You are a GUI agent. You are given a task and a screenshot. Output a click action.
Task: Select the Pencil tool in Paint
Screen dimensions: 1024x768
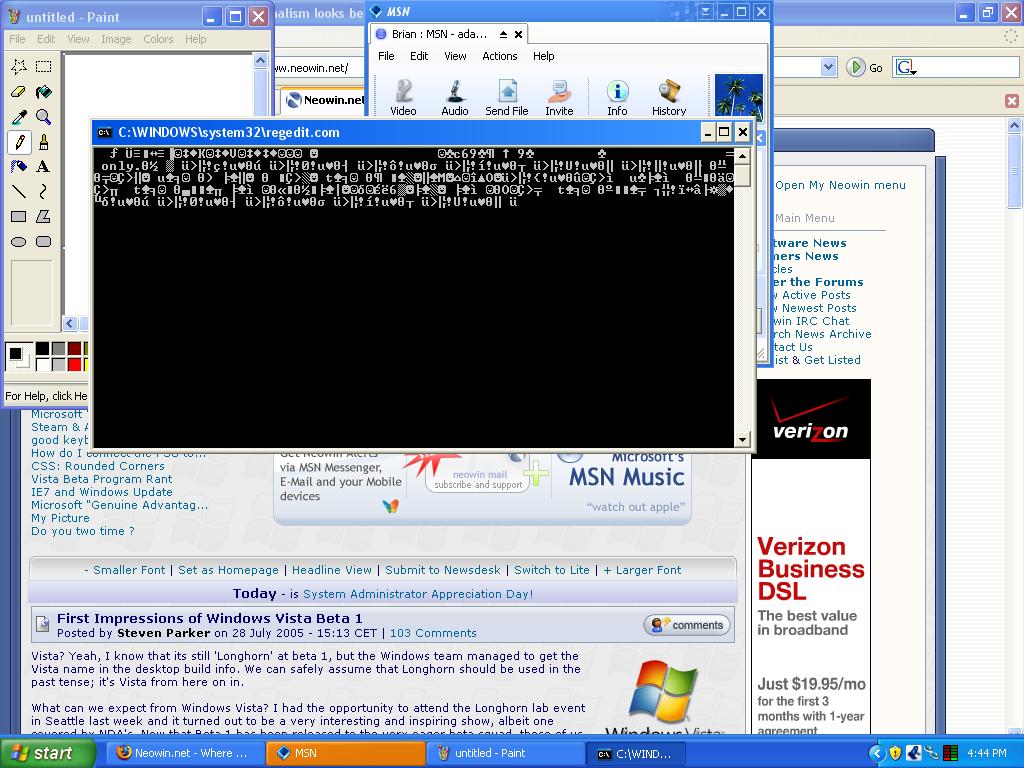pos(20,142)
